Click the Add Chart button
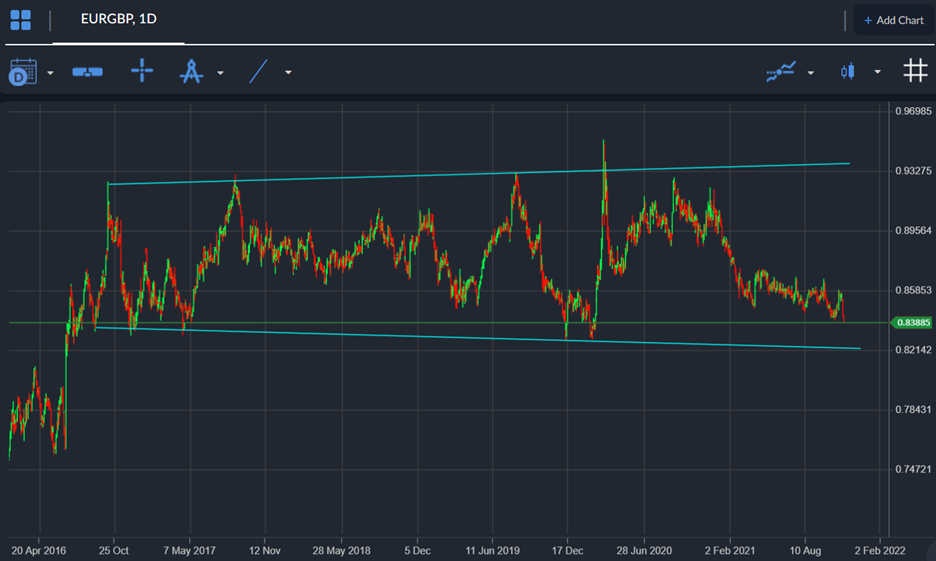This screenshot has width=936, height=561. coord(893,20)
